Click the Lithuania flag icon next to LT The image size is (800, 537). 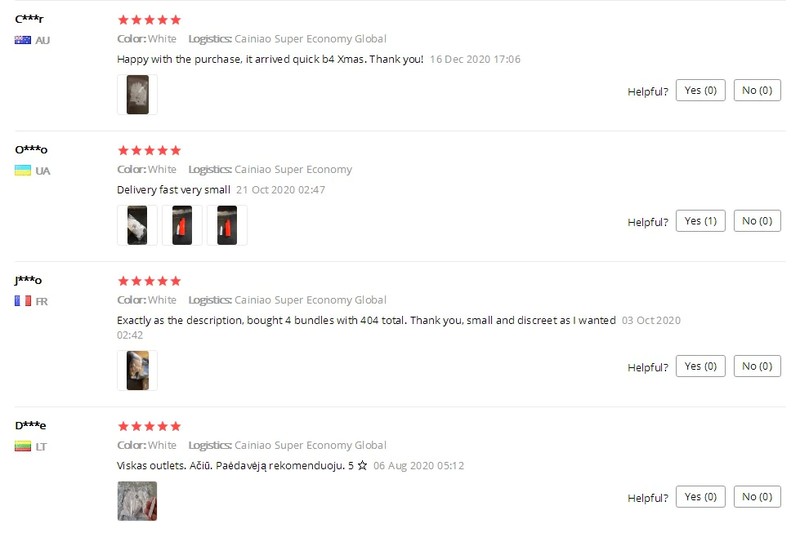pos(22,446)
